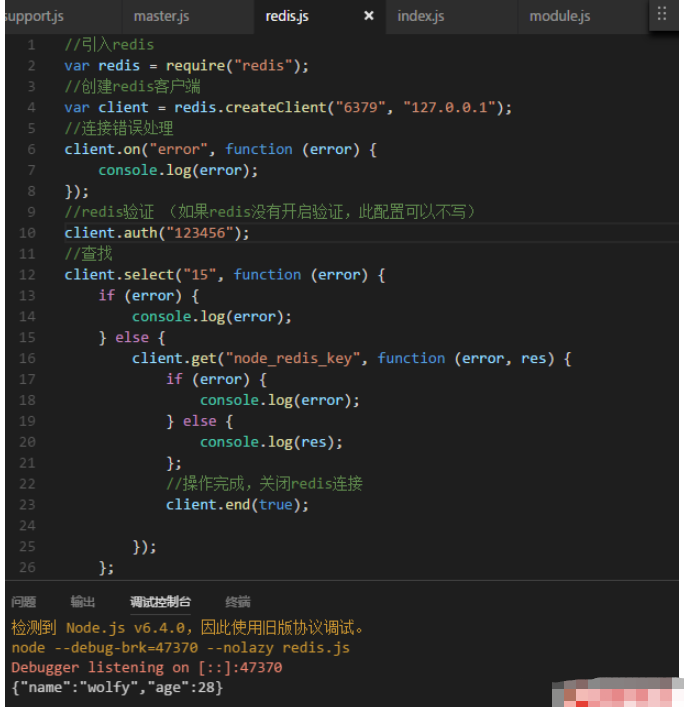Image resolution: width=688 pixels, height=707 pixels.
Task: Click the else keyword on line 15
Action: click(x=132, y=338)
